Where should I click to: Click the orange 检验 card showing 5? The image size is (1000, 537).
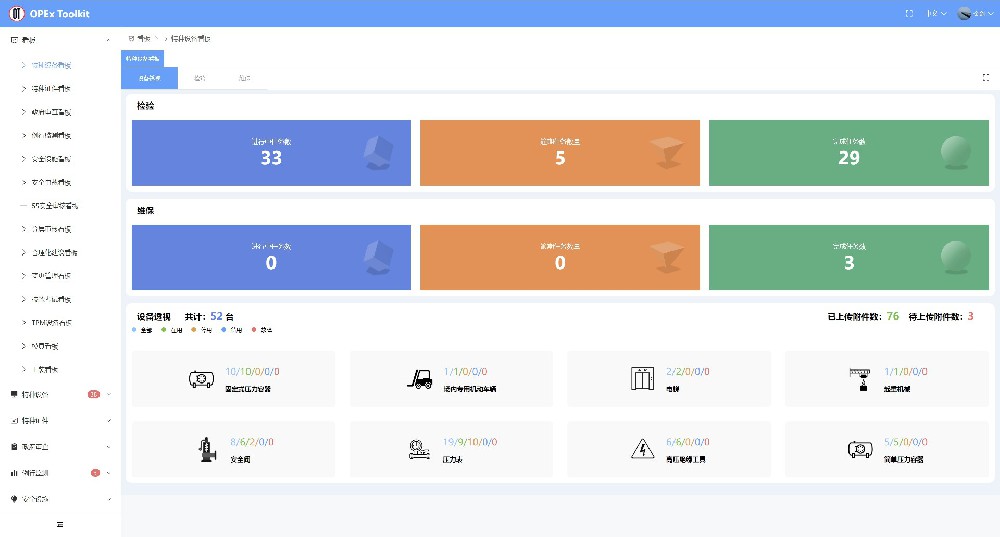[559, 153]
